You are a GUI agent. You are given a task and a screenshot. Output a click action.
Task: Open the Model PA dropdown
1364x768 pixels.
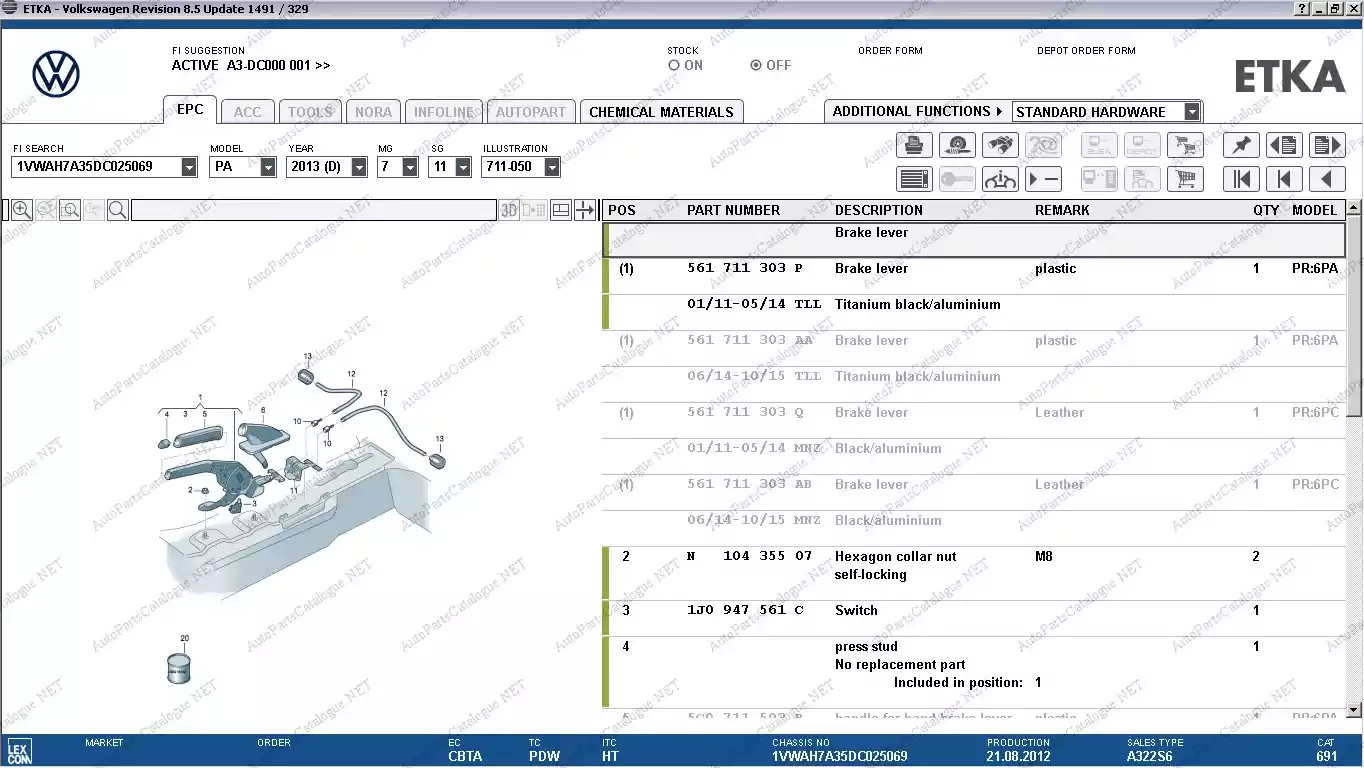tap(268, 167)
